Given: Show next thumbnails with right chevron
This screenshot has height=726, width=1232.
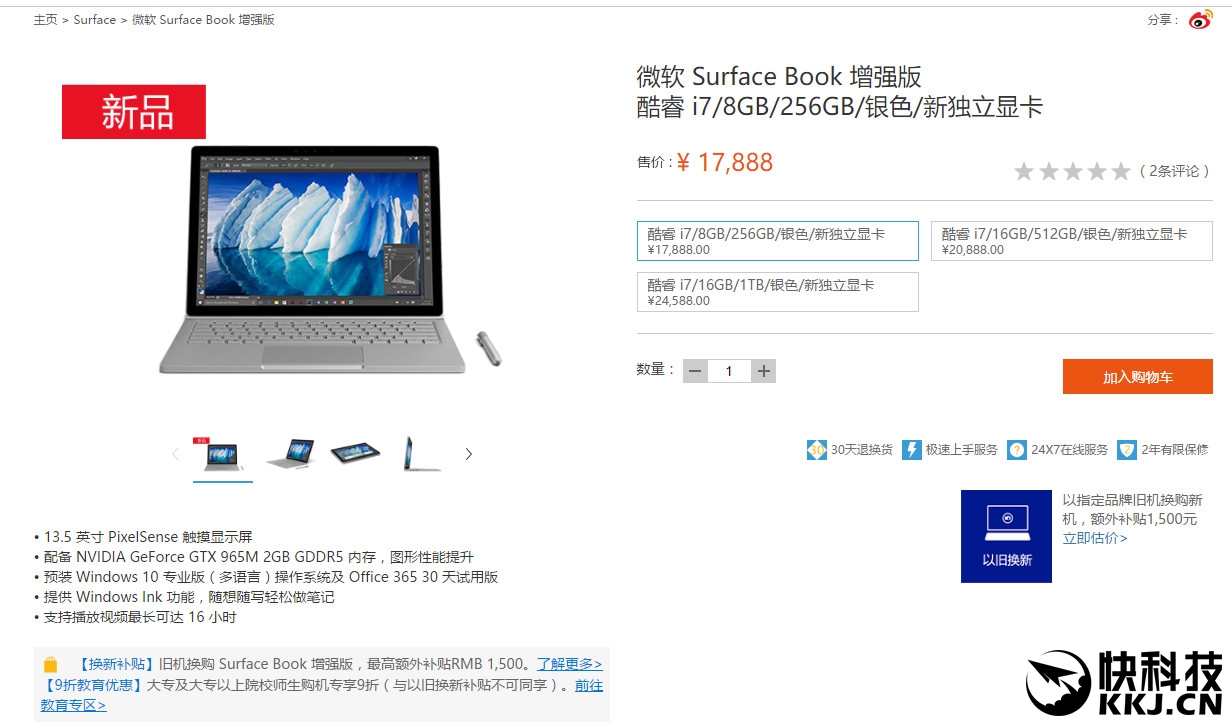Looking at the screenshot, I should pos(468,454).
